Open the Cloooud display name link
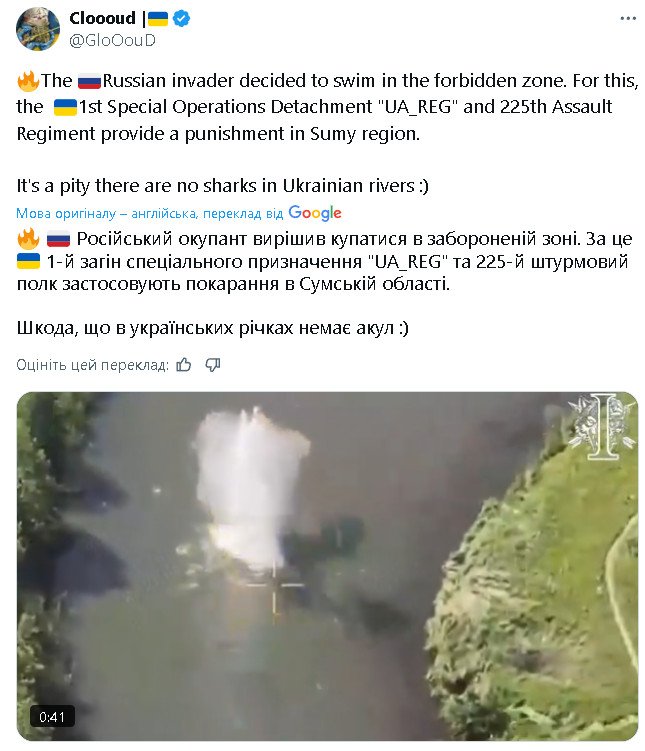This screenshot has height=751, width=645. [102, 18]
